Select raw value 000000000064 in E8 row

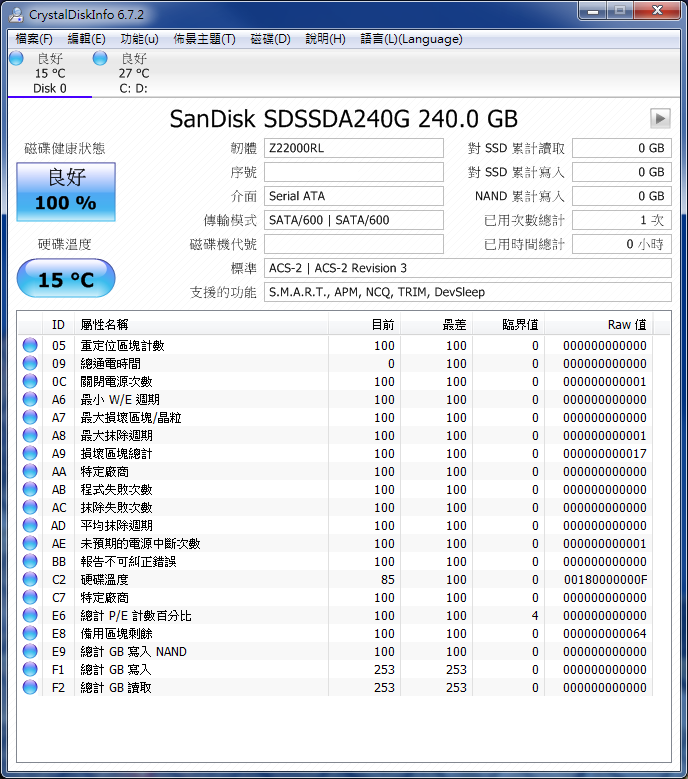(605, 633)
